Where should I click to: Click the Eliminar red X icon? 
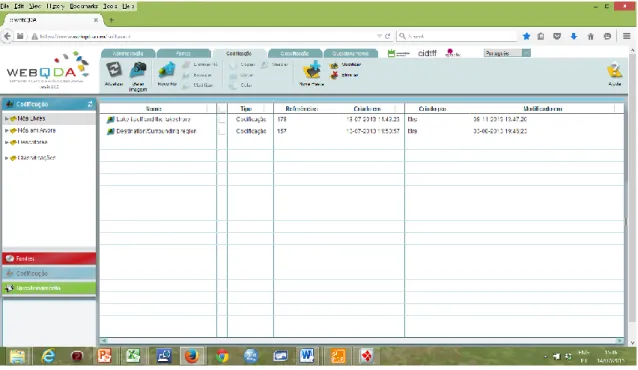pyautogui.click(x=334, y=75)
